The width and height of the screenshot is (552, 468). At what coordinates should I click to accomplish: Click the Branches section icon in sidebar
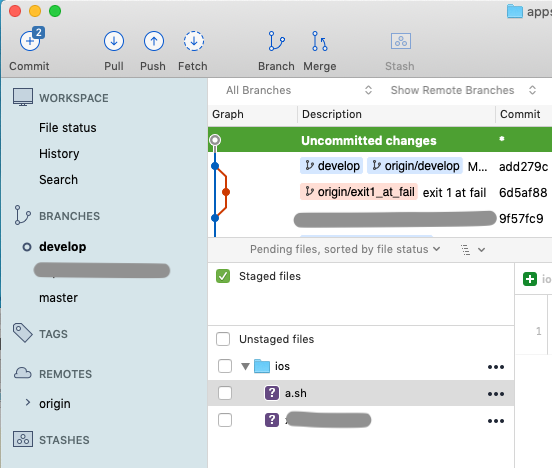point(23,215)
